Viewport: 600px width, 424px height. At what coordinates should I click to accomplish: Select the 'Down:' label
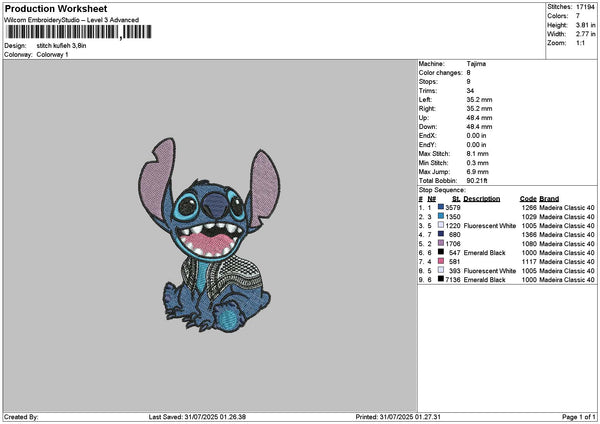(x=427, y=127)
